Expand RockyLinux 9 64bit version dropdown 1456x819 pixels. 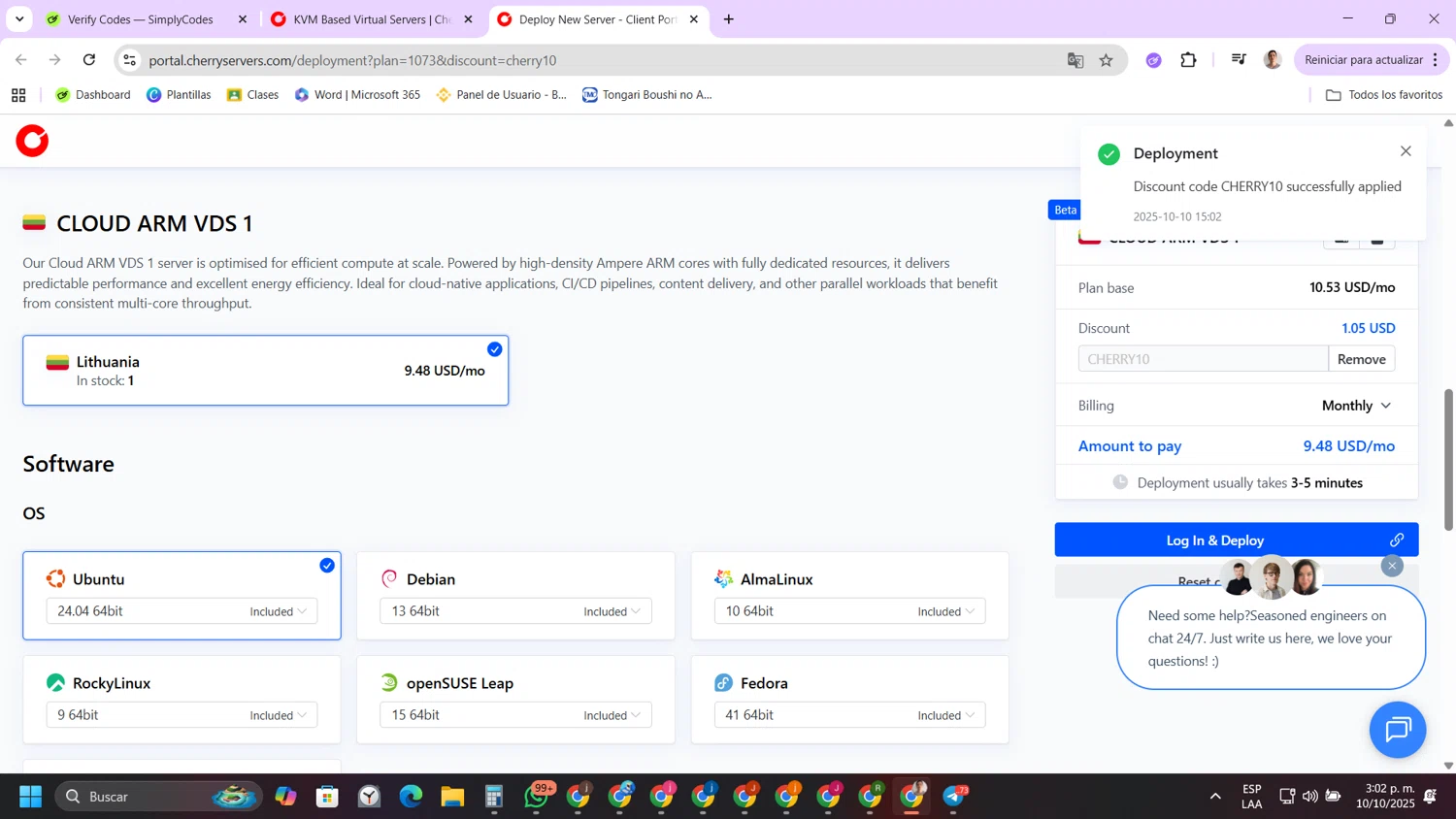tap(182, 715)
